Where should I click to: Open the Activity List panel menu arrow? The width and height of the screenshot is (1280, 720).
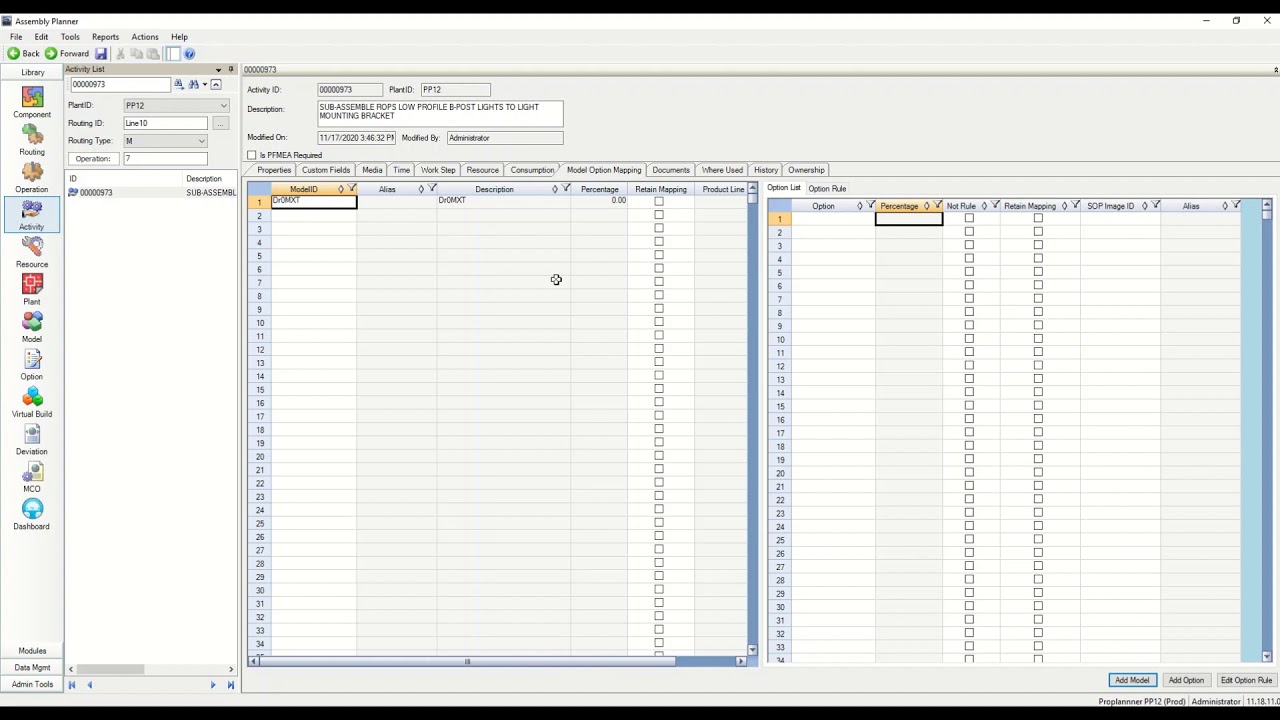(x=218, y=70)
